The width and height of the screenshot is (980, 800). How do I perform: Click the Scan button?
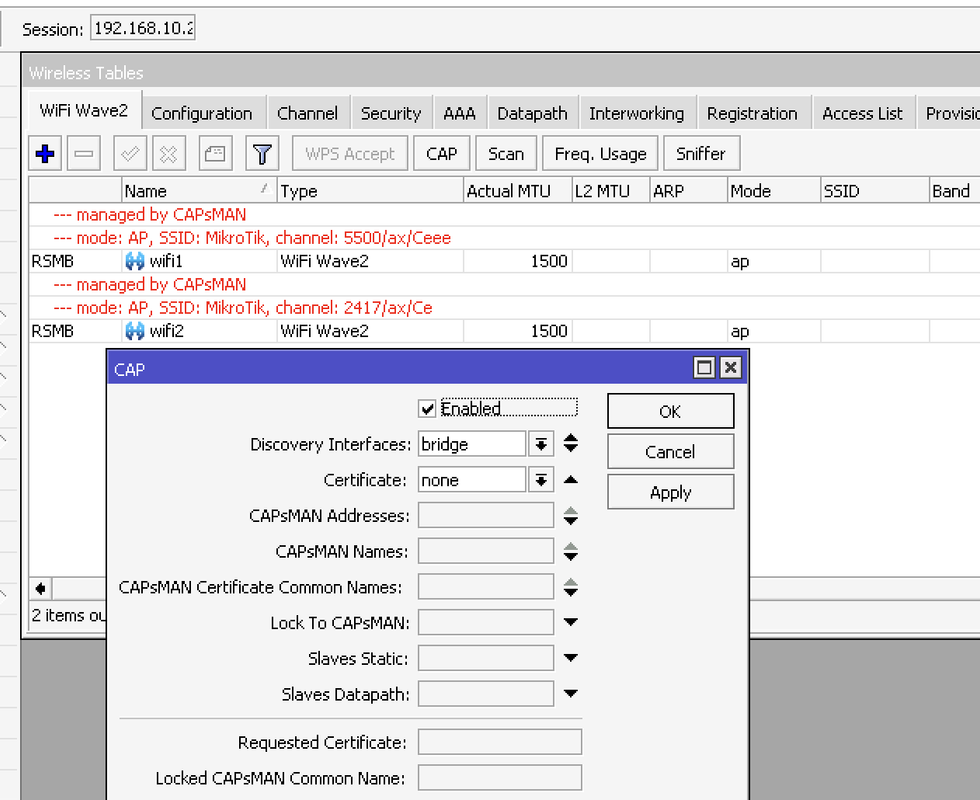point(506,153)
